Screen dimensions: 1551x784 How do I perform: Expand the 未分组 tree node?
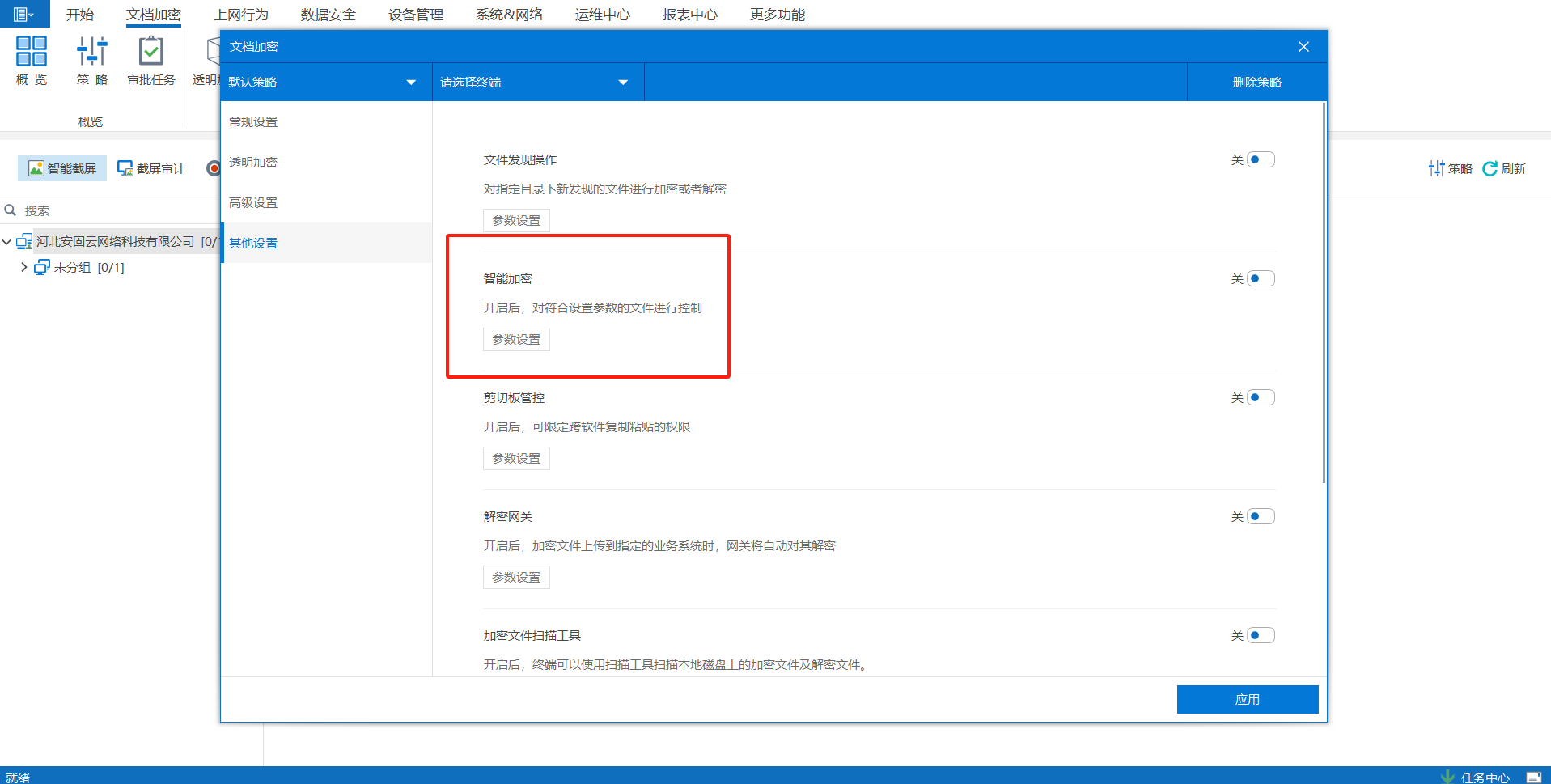(x=23, y=267)
